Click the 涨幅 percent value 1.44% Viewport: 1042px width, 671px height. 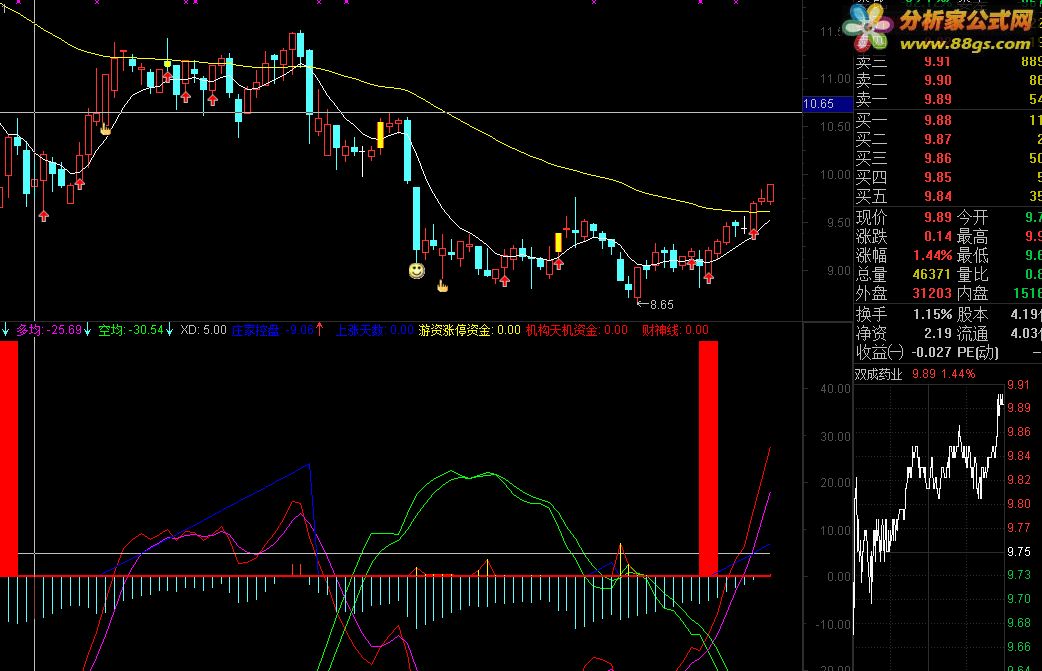pyautogui.click(x=932, y=256)
